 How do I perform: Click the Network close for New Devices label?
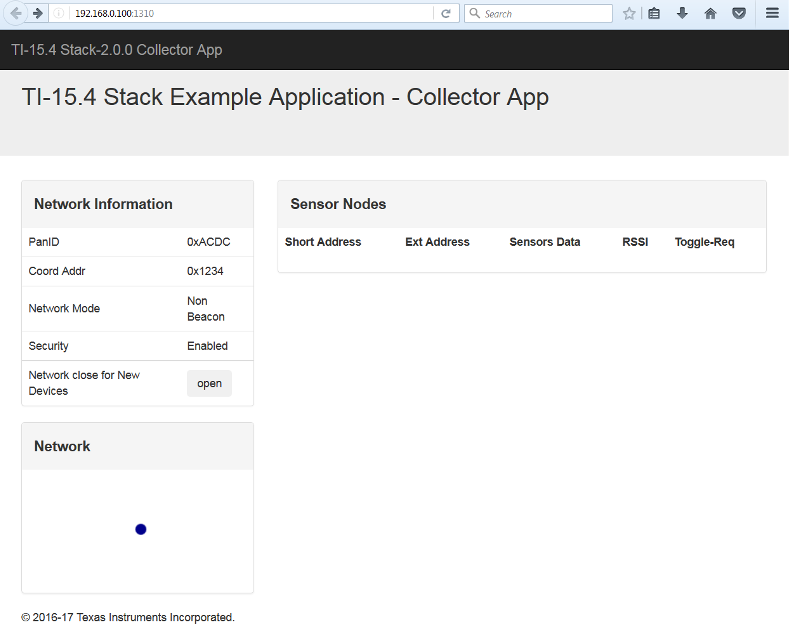point(84,383)
